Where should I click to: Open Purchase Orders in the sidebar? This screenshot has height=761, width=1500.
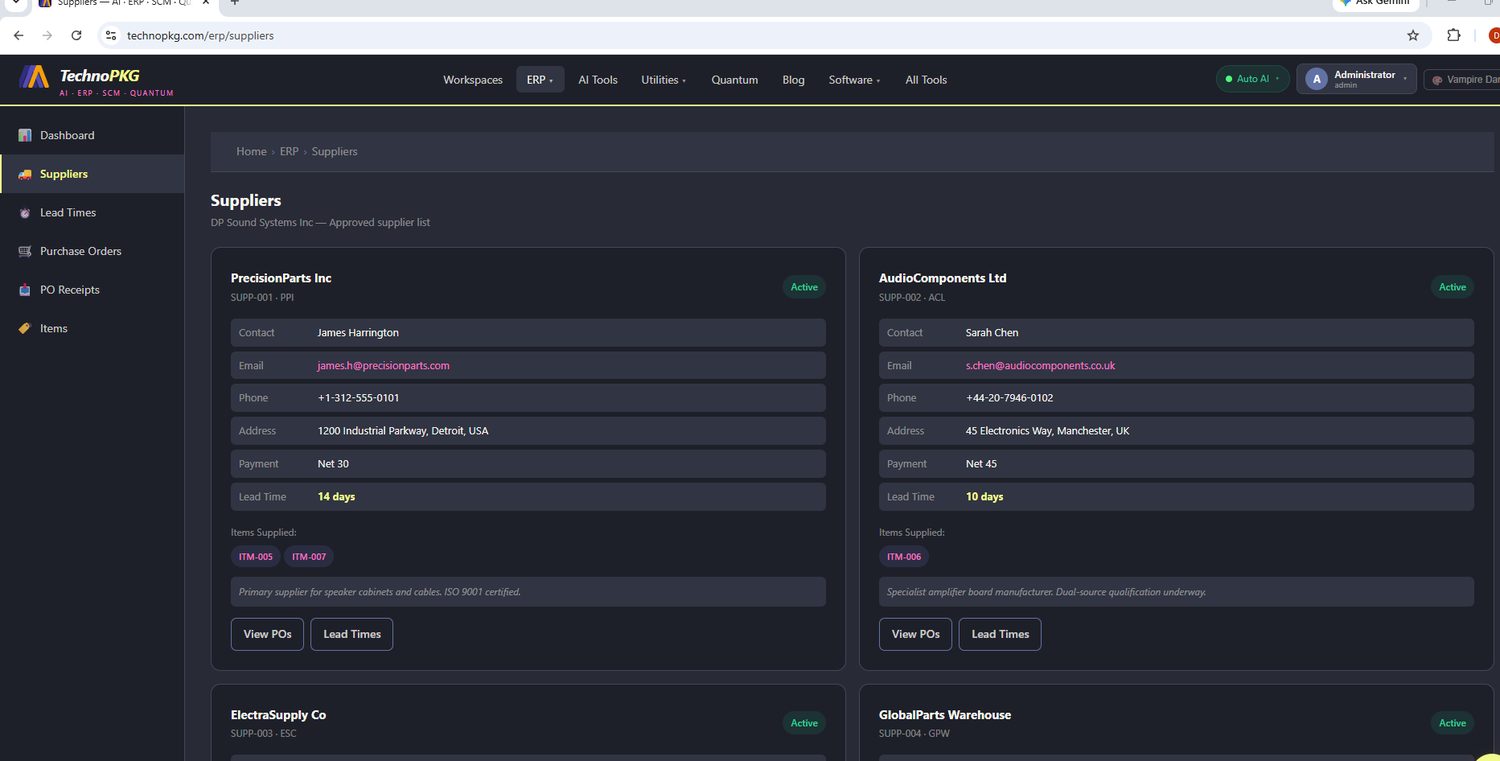(x=92, y=251)
